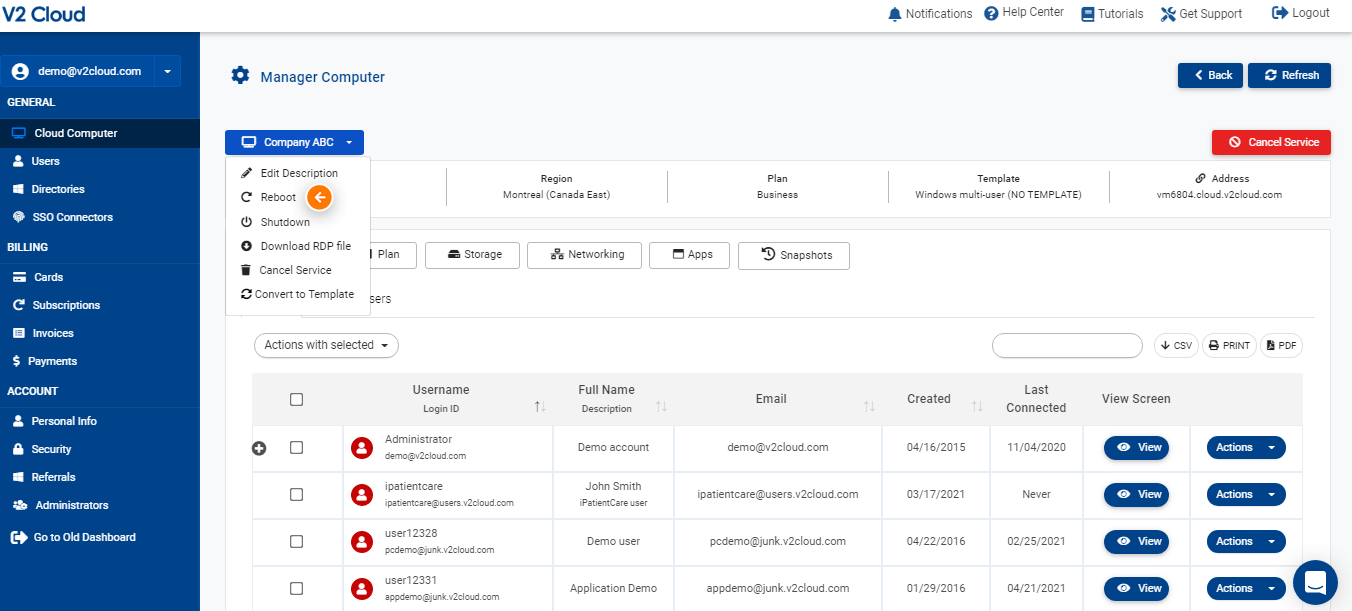1352x611 pixels.
Task: Open Actions dropdown for Administrator row
Action: 1246,447
